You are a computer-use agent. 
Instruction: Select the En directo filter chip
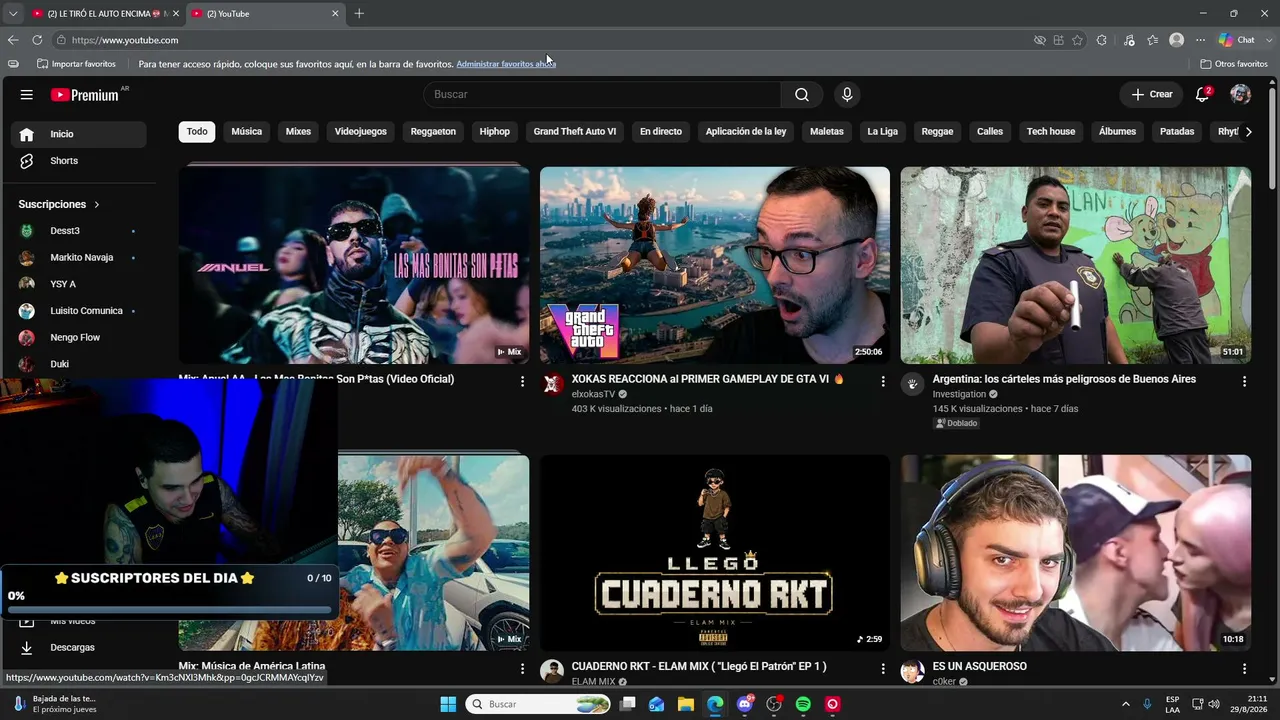tap(661, 132)
